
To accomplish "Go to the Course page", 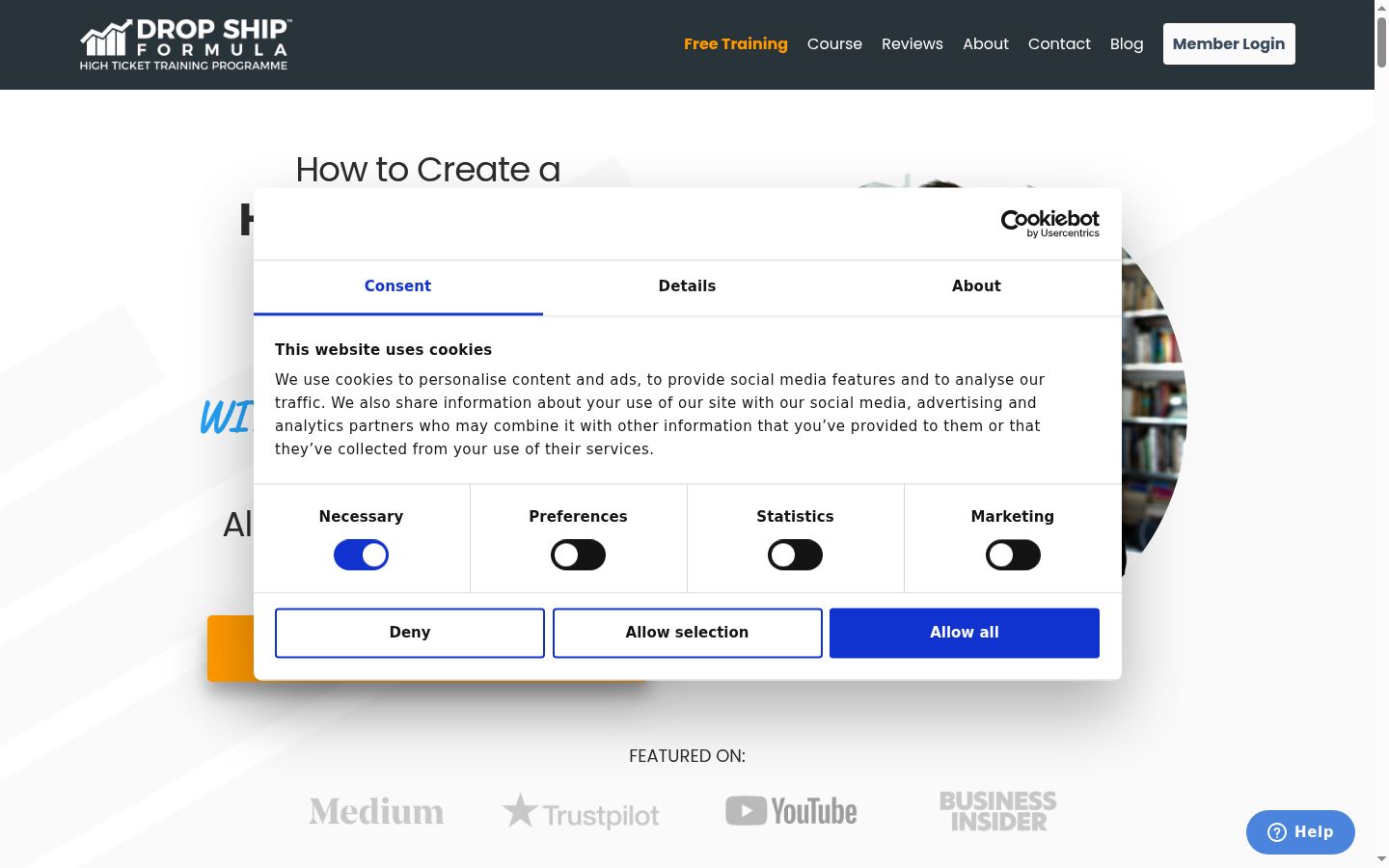I will 834,44.
